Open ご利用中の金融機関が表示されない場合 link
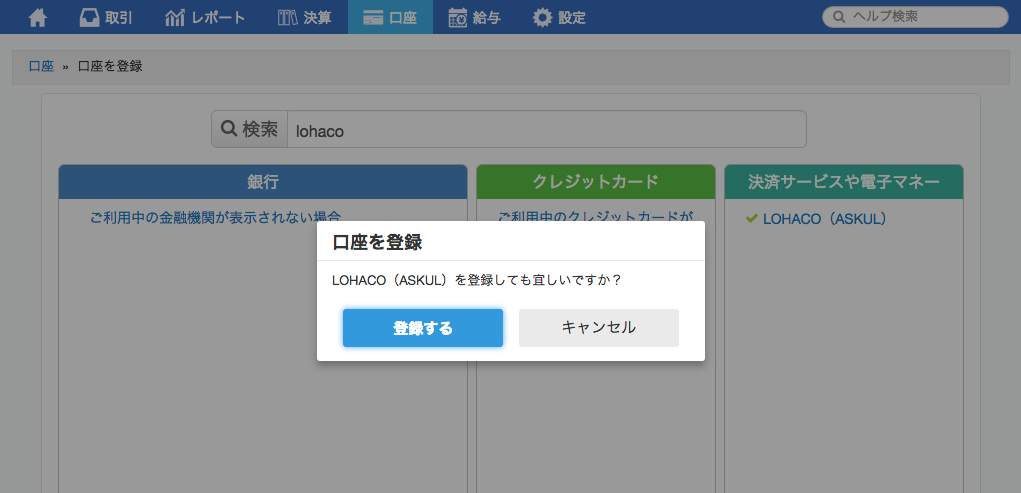Image resolution: width=1021 pixels, height=493 pixels. pos(216,217)
